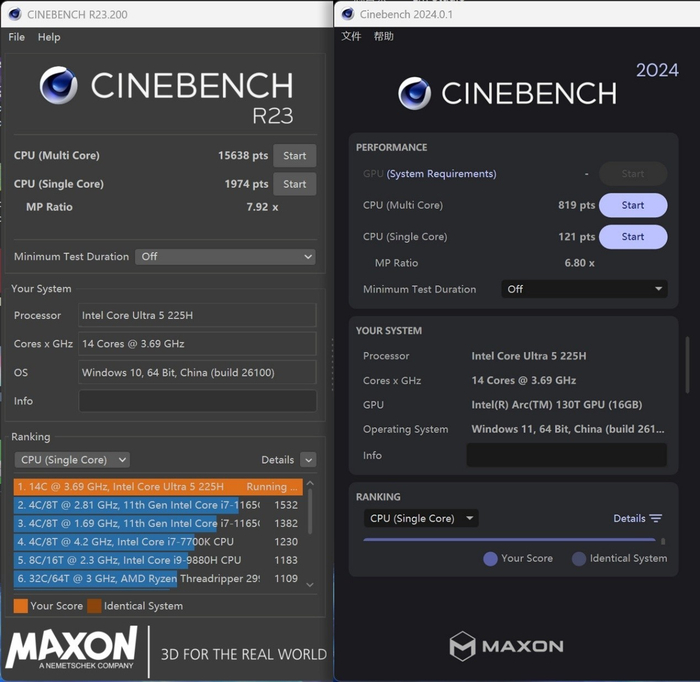This screenshot has height=682, width=700.
Task: Click the Cinebench 2024 title bar icon
Action: (x=348, y=14)
